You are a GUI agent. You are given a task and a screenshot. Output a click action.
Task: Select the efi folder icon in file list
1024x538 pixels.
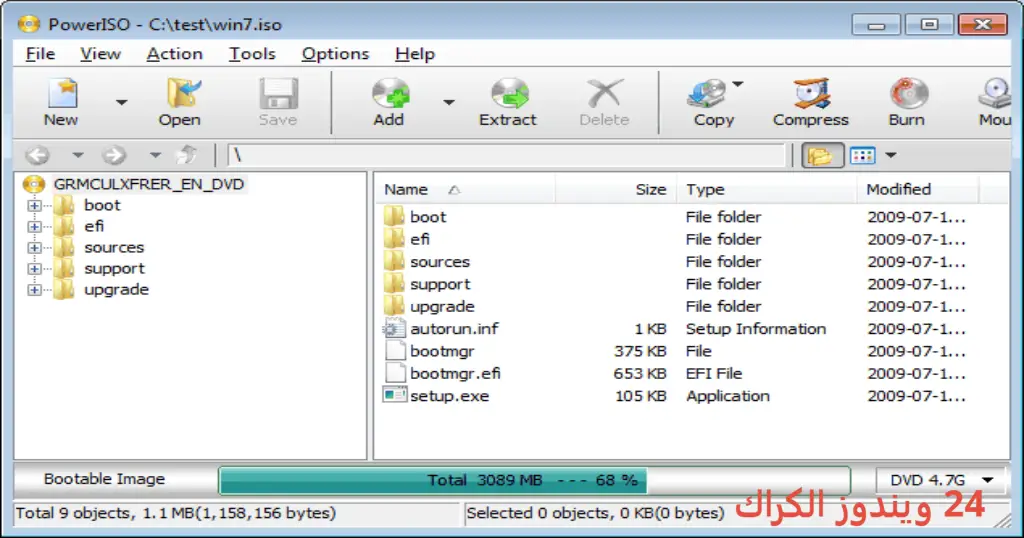point(394,238)
